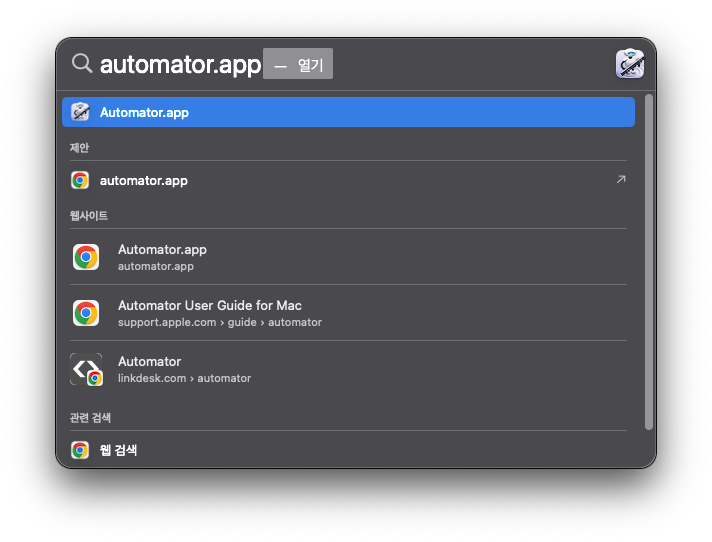Click the Automator icon in highlighted top result
Screen dimensions: 712x542
tap(80, 112)
